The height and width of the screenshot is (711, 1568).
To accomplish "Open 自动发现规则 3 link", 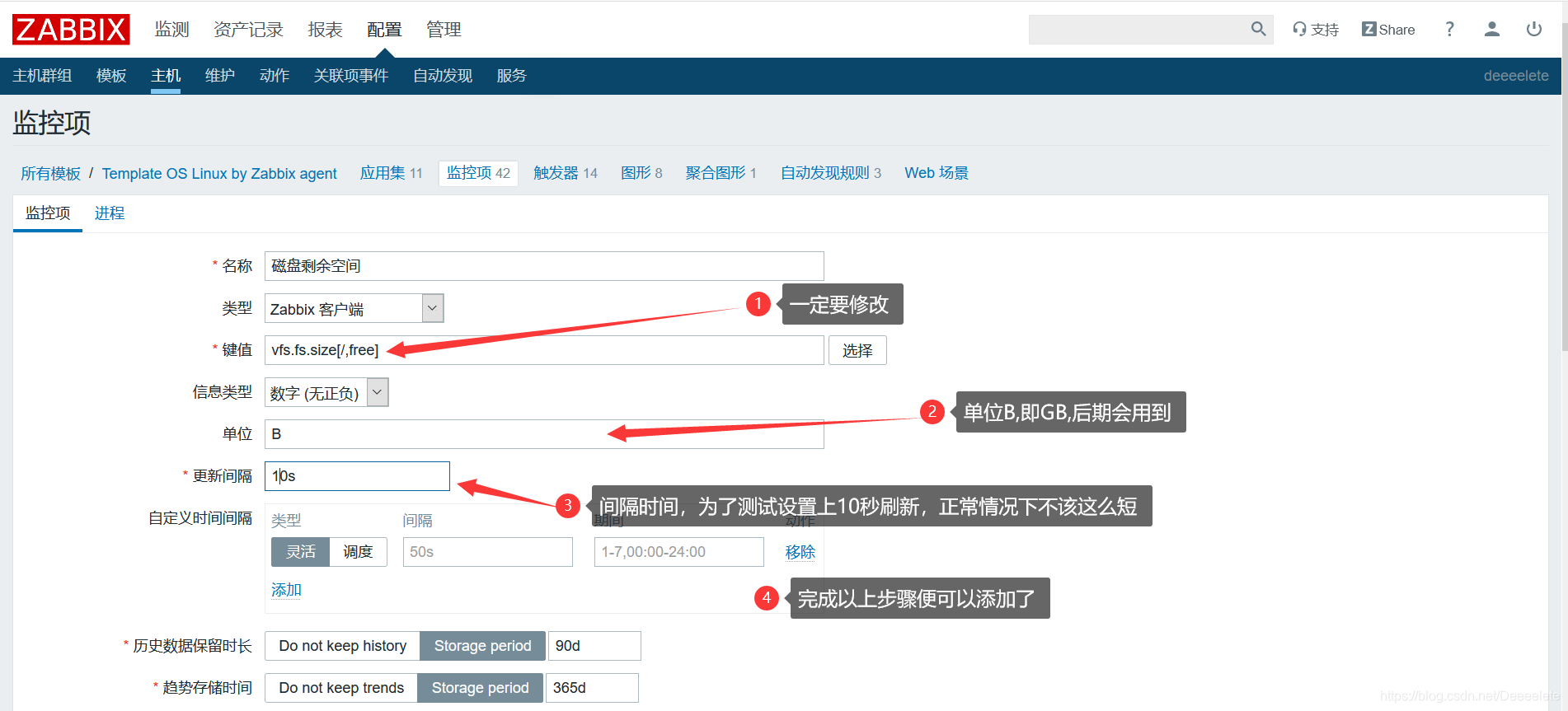I will coord(831,173).
